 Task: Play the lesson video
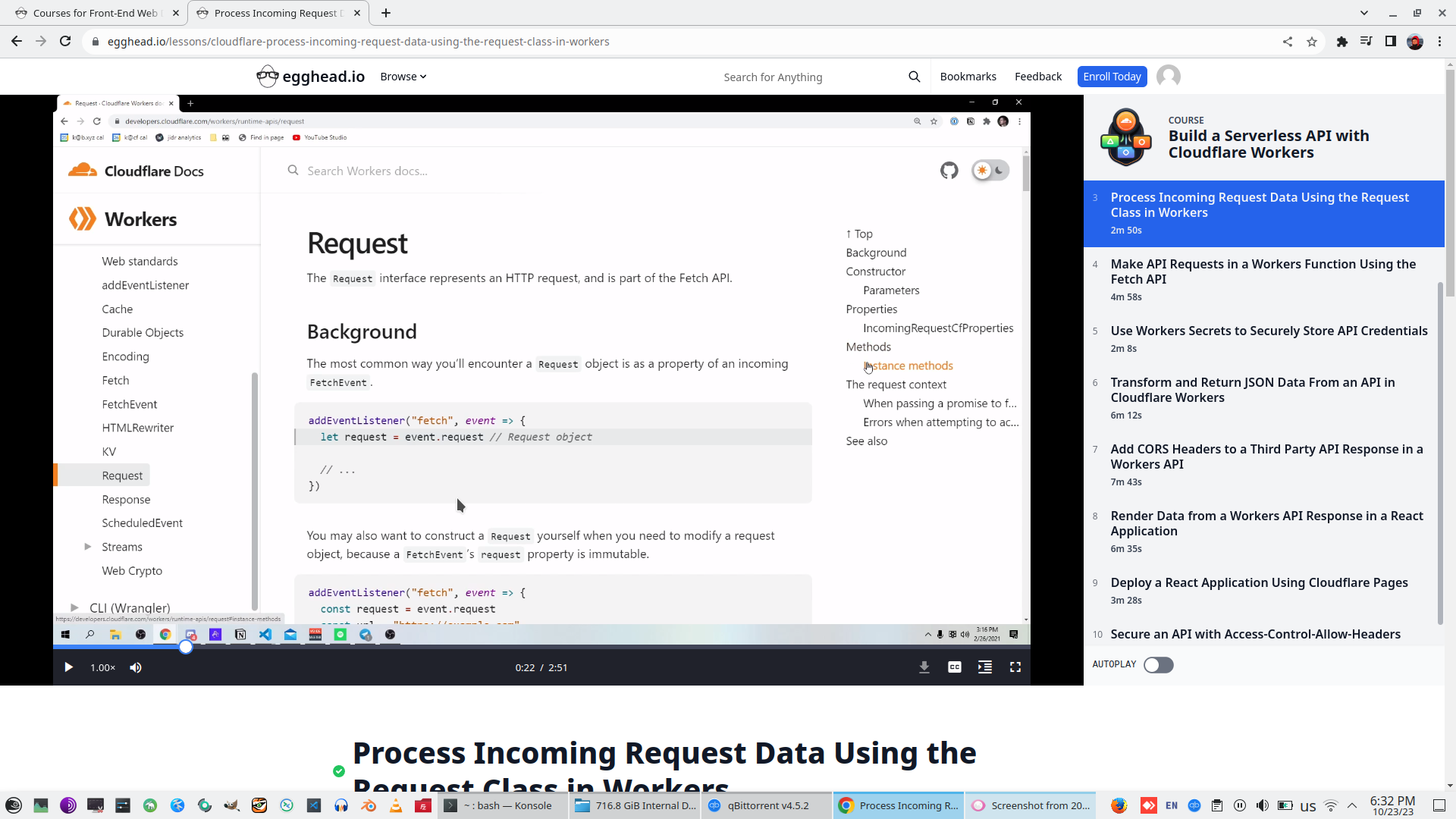click(68, 667)
